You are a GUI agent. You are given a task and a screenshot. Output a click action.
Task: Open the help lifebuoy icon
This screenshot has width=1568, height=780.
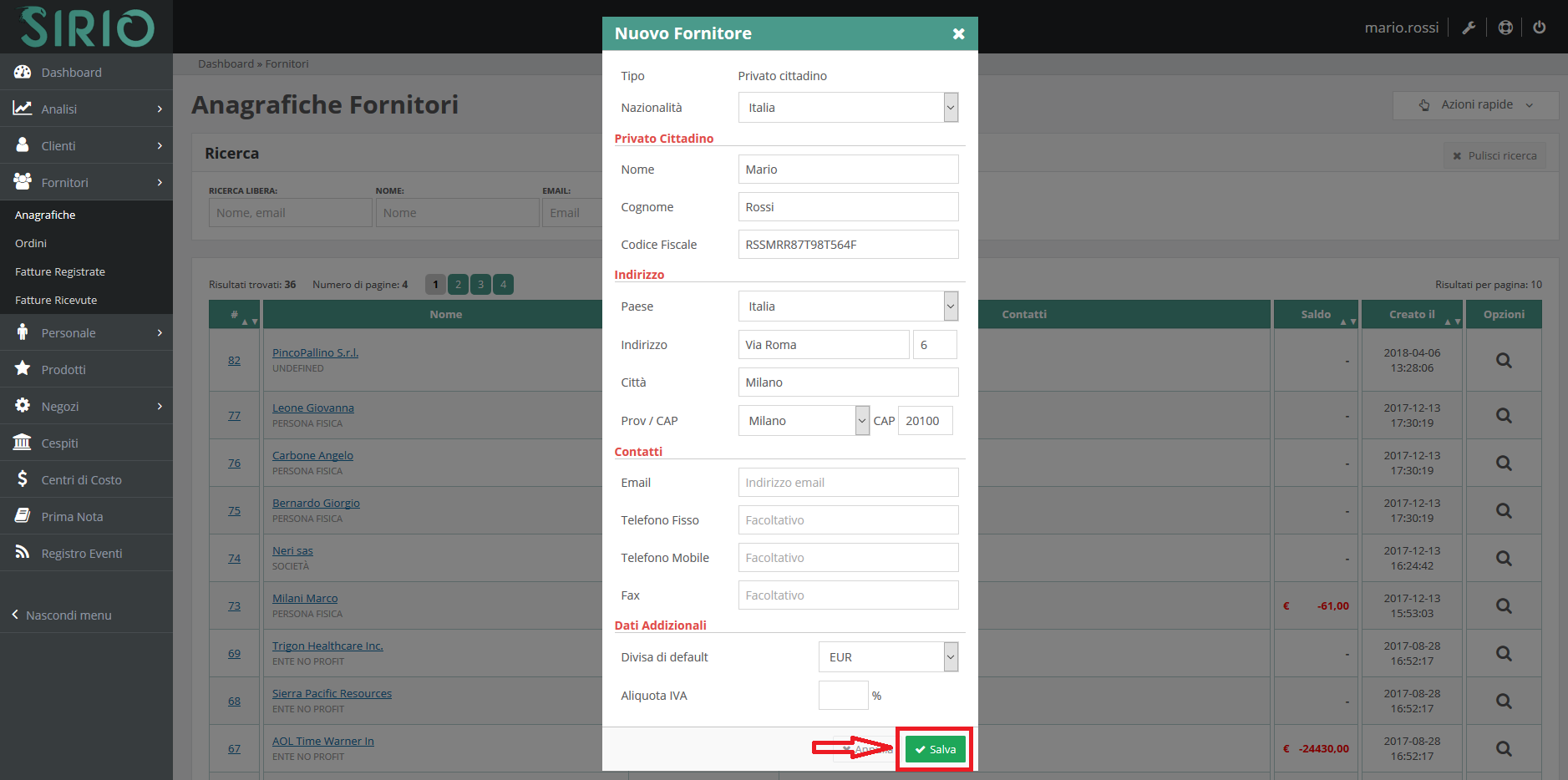pyautogui.click(x=1505, y=28)
